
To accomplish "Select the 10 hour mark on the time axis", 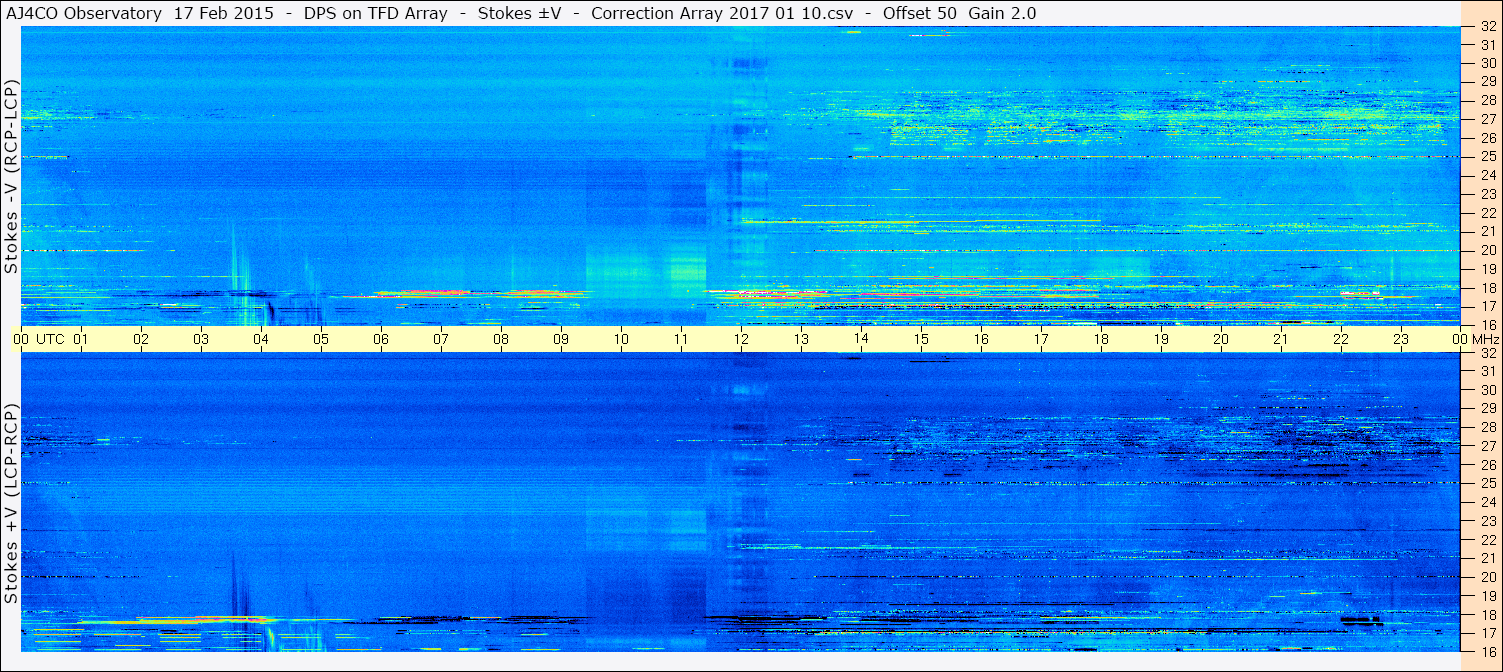I will (622, 339).
